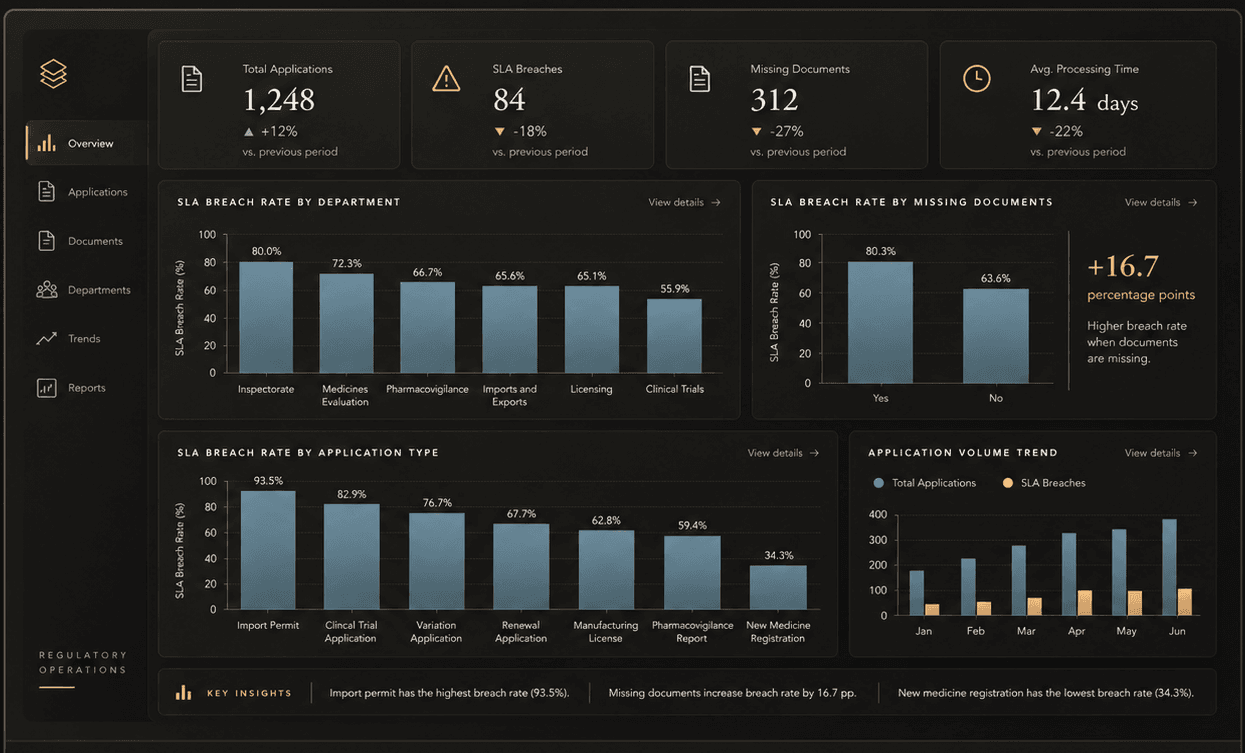View details for Breach Rate by Missing Documents
The width and height of the screenshot is (1245, 753).
click(1161, 202)
